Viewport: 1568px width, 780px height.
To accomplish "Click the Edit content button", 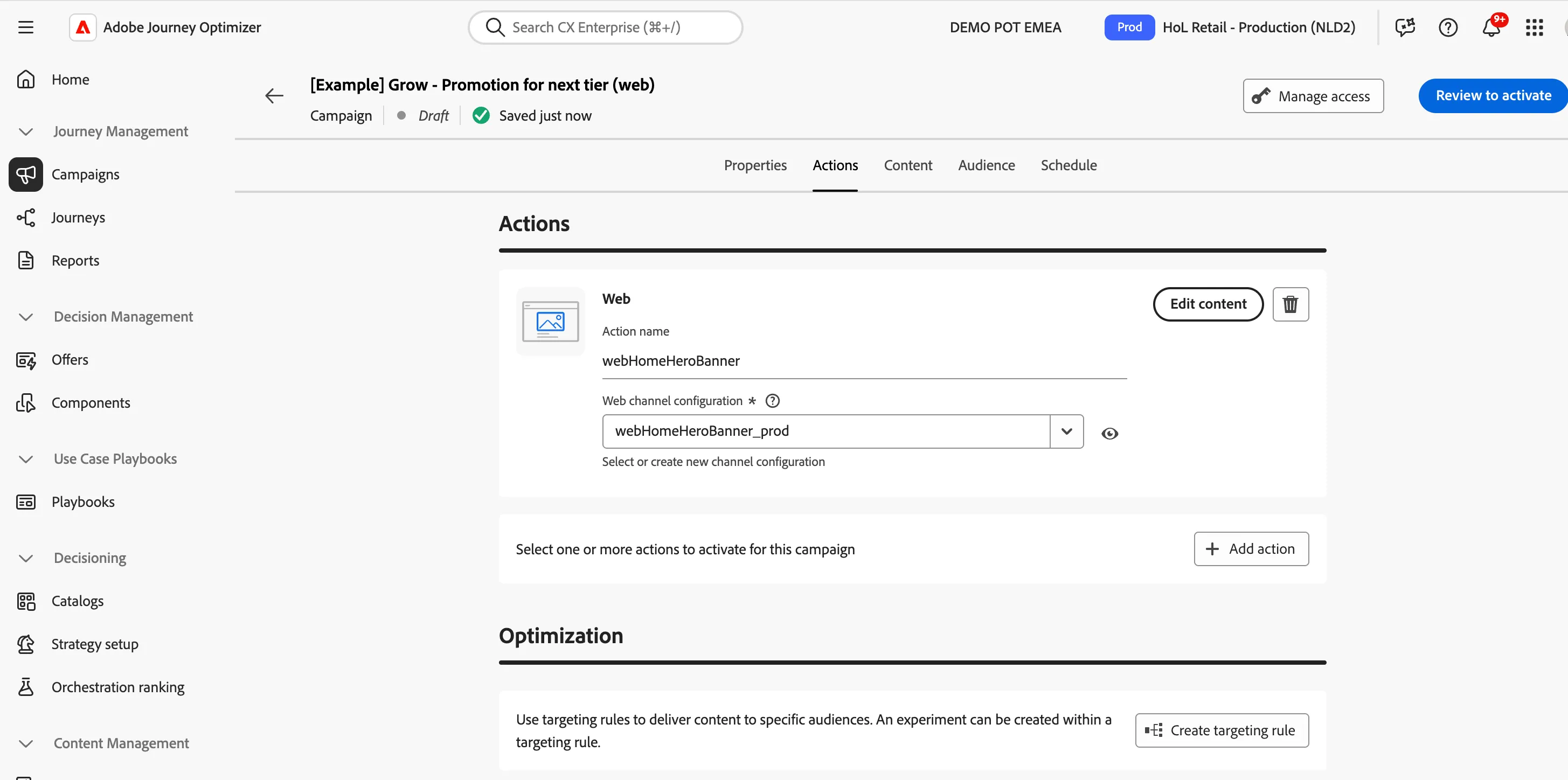I will point(1208,304).
